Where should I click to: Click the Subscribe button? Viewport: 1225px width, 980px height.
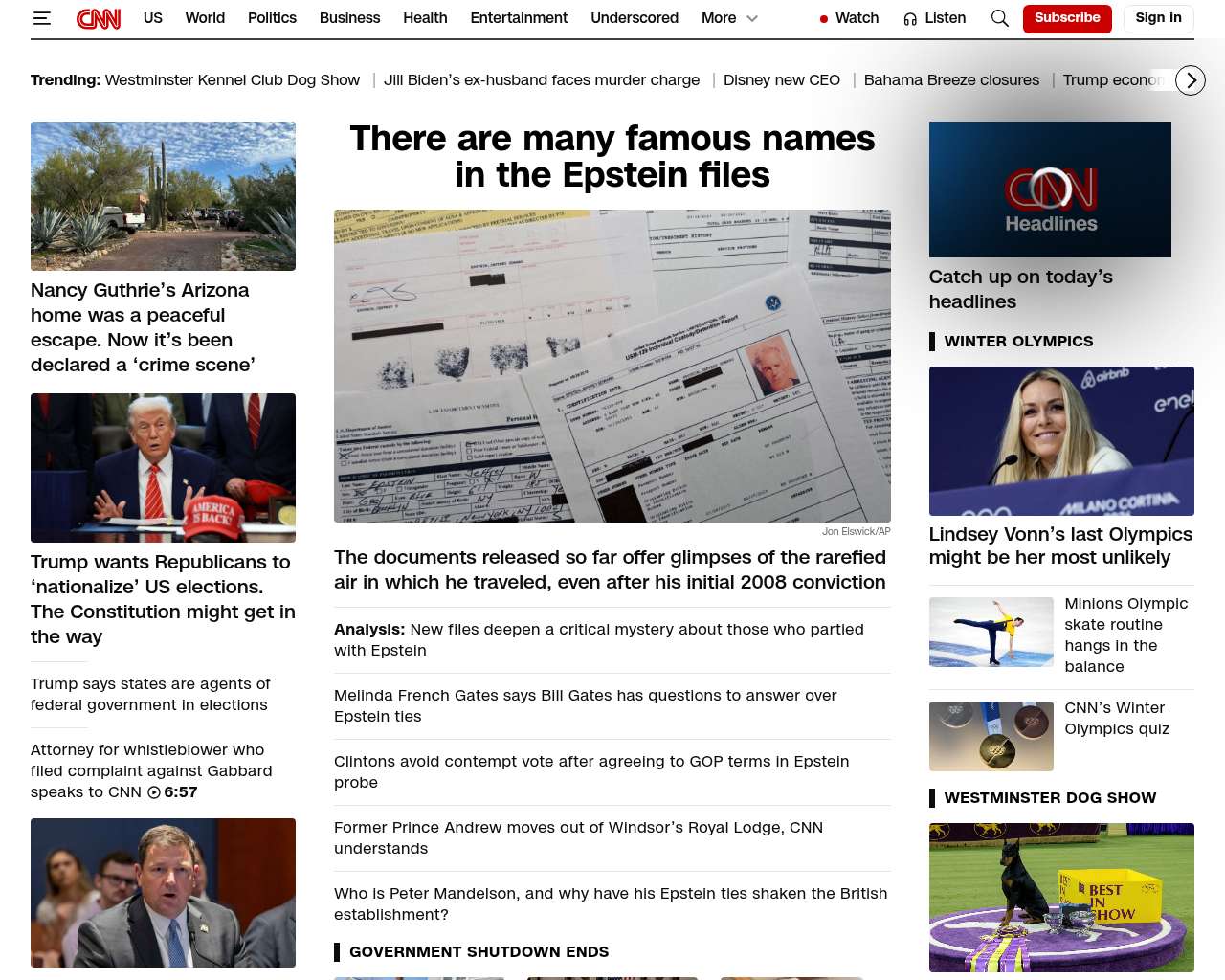[x=1067, y=18]
